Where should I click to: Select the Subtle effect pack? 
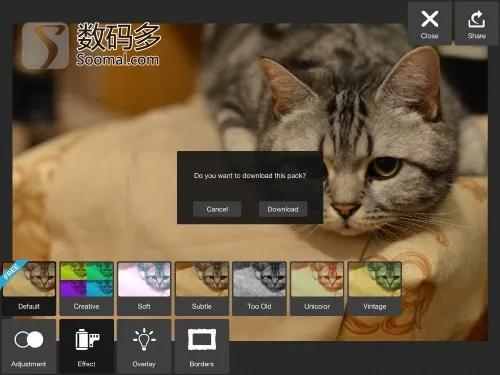coord(202,288)
